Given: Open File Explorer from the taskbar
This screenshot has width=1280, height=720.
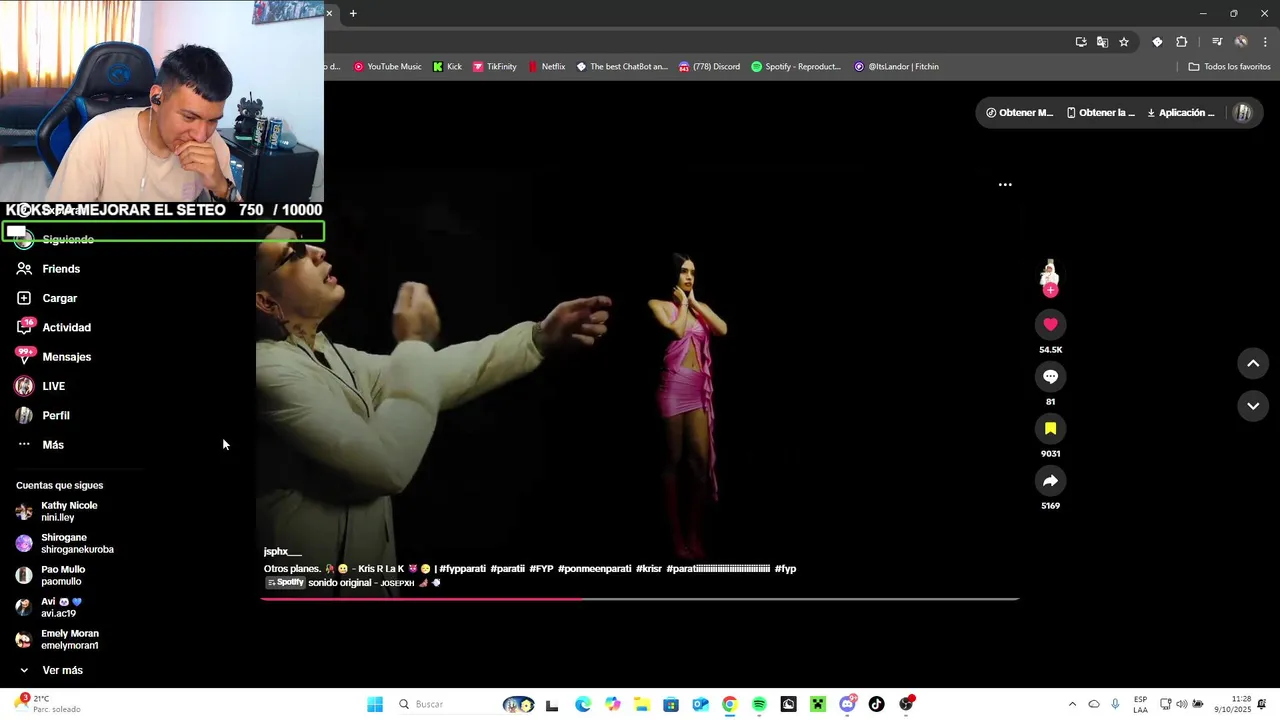Looking at the screenshot, I should click(642, 704).
